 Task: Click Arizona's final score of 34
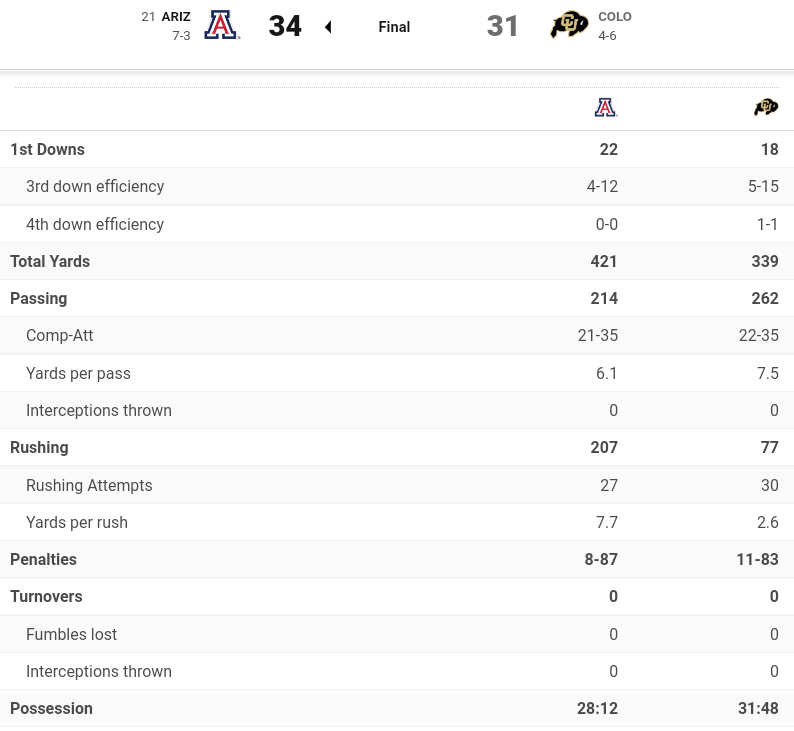click(x=285, y=26)
